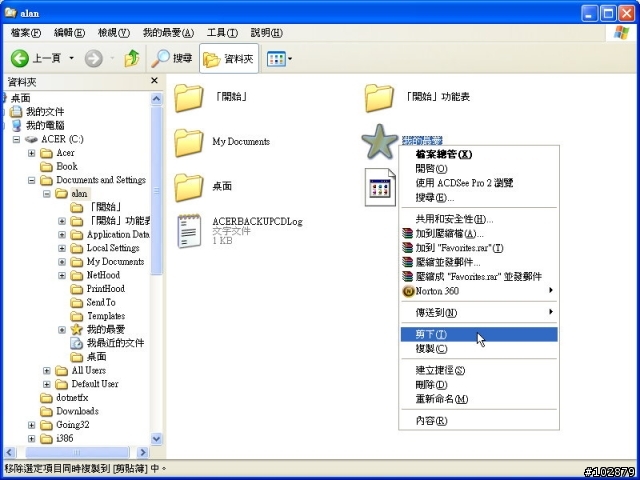
Task: Select the 「開始」 folder icon in file pane
Action: (189, 98)
